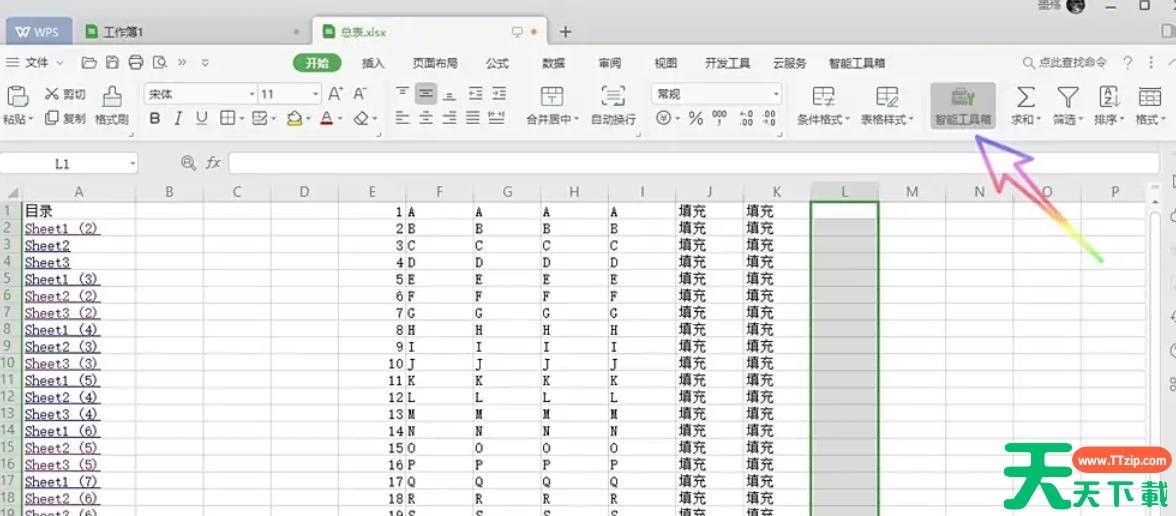
Task: Toggle italic formatting
Action: coord(178,119)
